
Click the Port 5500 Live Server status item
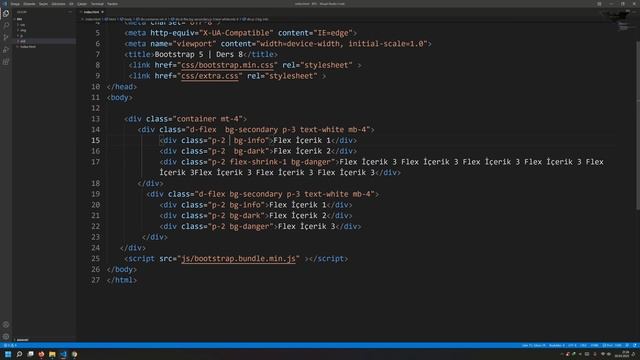click(x=612, y=345)
